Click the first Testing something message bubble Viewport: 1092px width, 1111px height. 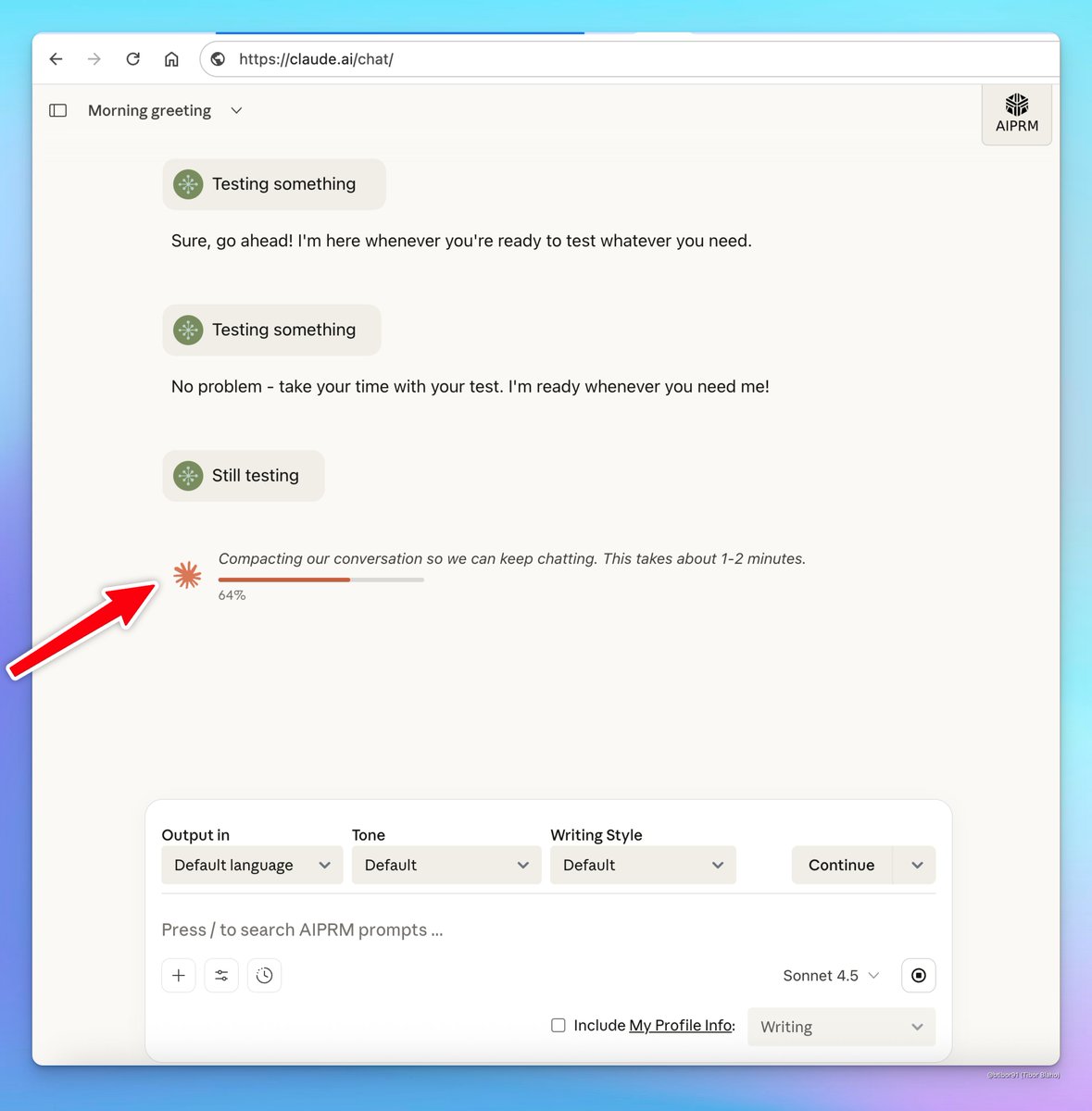coord(274,184)
